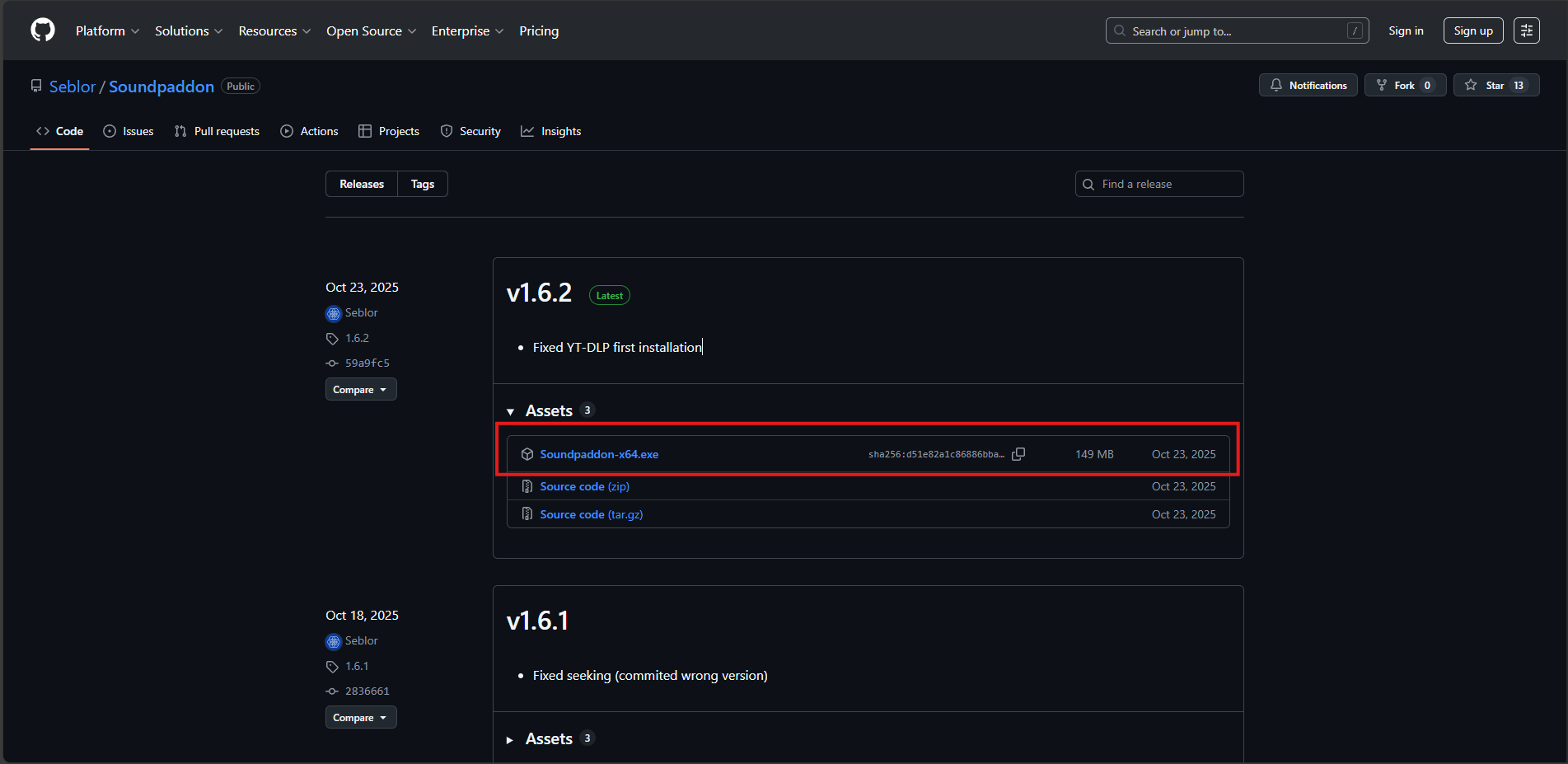This screenshot has width=1568, height=764.
Task: Click the Sign up button
Action: (x=1473, y=30)
